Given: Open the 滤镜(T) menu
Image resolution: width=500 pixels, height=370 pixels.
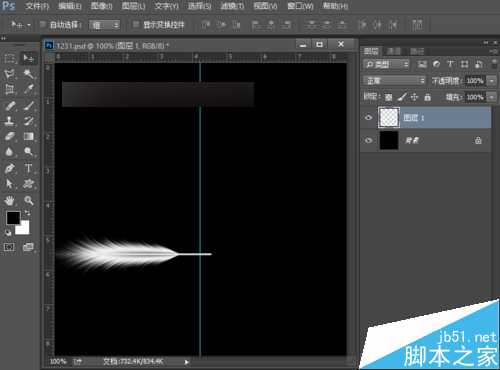Looking at the screenshot, I should (232, 6).
